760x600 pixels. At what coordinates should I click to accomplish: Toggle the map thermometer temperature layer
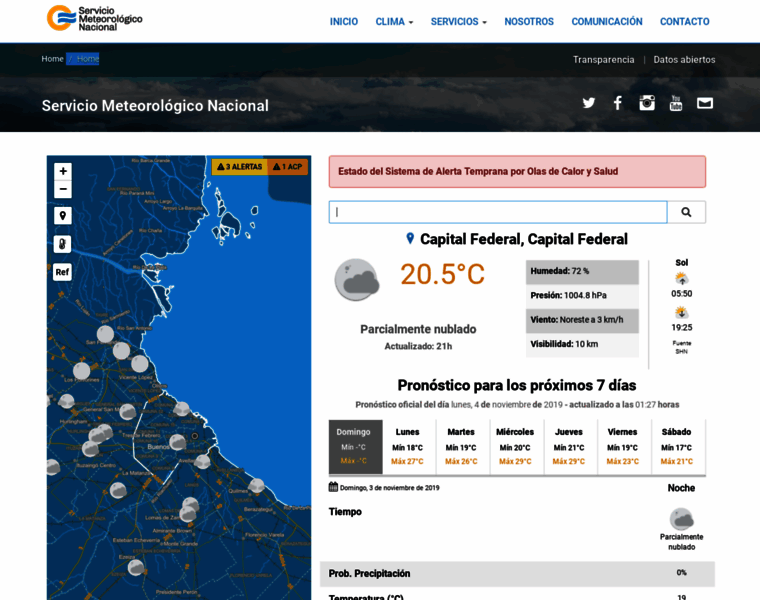click(x=63, y=244)
